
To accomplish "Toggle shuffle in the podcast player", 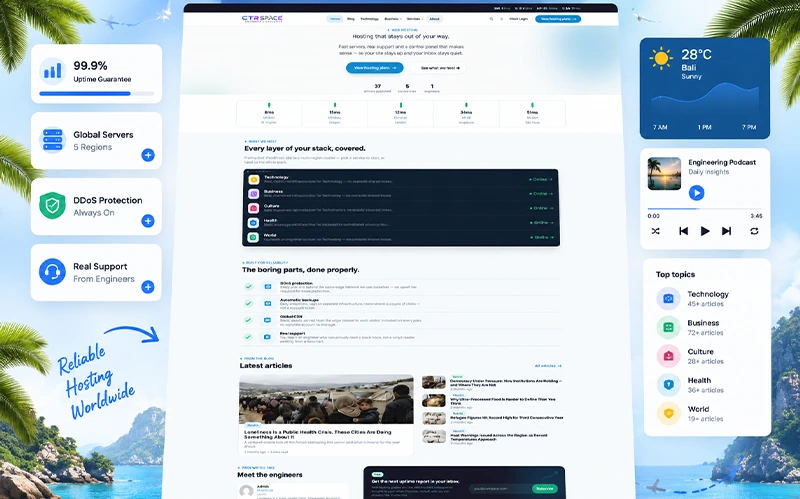I will pos(656,231).
